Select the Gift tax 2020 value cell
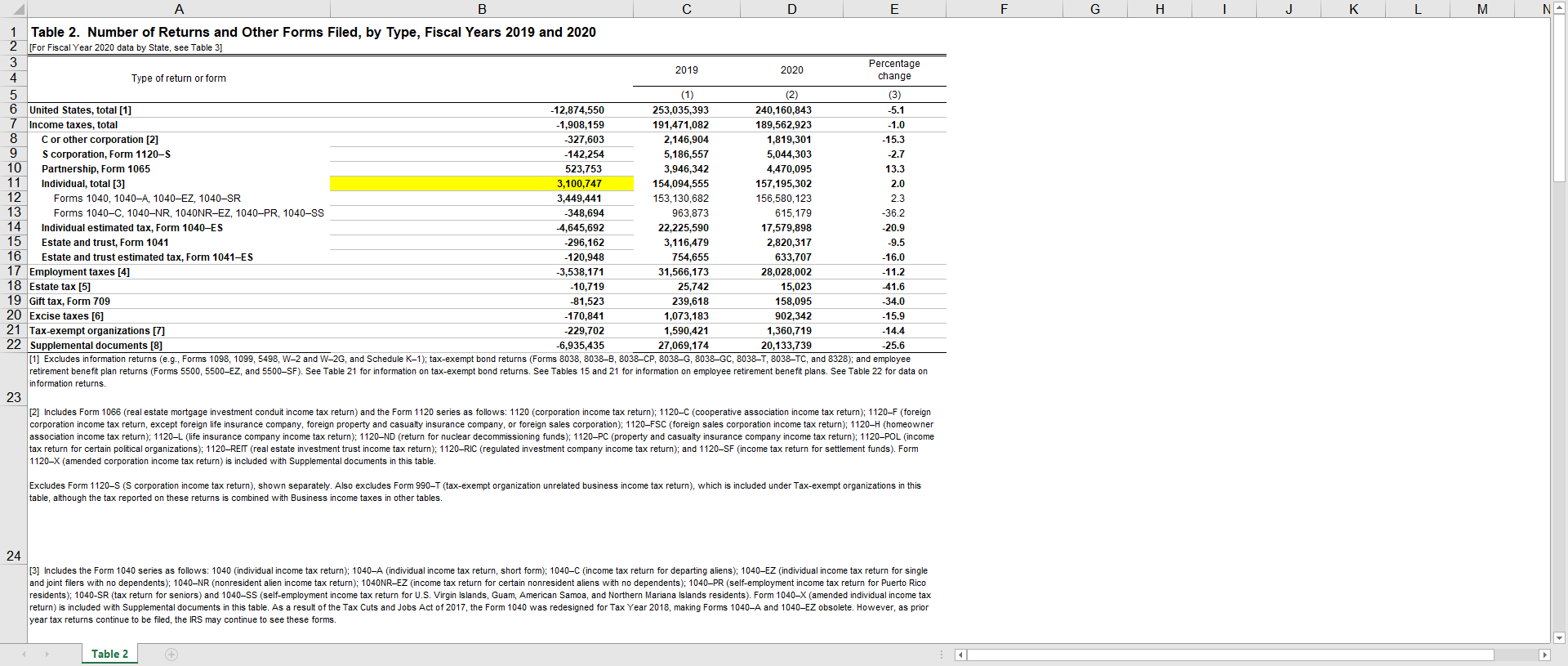The image size is (1568, 666). pyautogui.click(x=791, y=302)
